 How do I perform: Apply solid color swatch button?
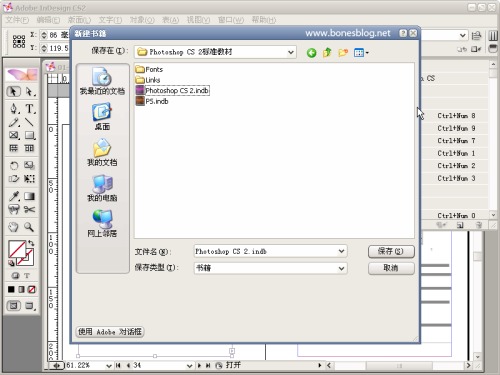11,289
